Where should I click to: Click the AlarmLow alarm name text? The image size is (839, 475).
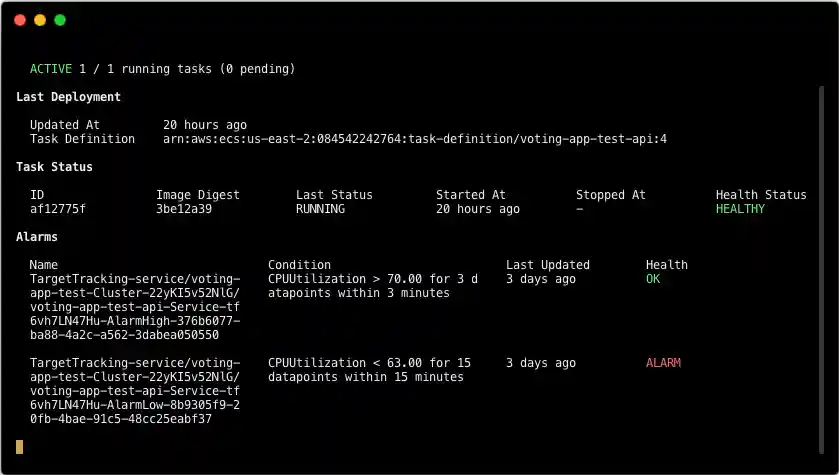135,391
